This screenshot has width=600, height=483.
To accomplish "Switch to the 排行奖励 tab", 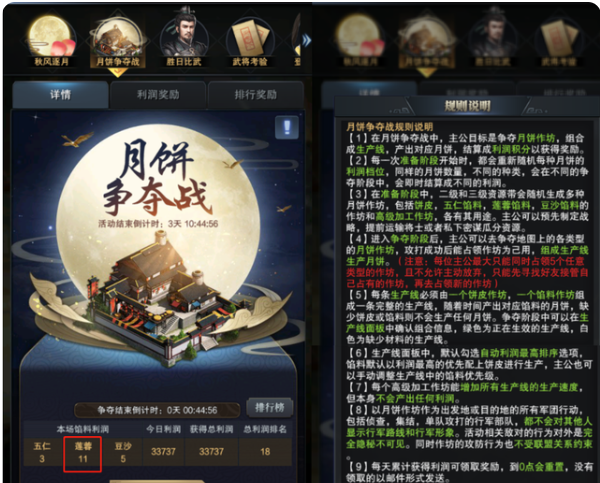I will coord(256,95).
